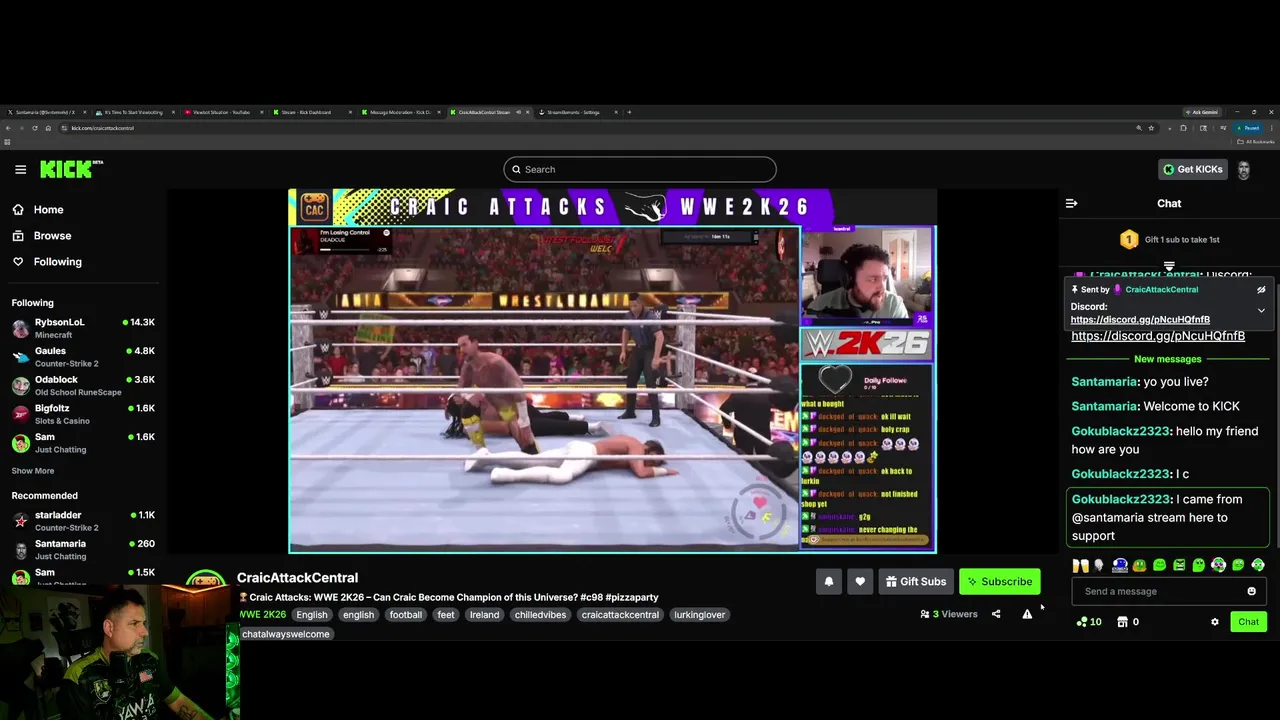This screenshot has height=720, width=1280.
Task: Open the emoji picker smiley icon
Action: [1251, 591]
